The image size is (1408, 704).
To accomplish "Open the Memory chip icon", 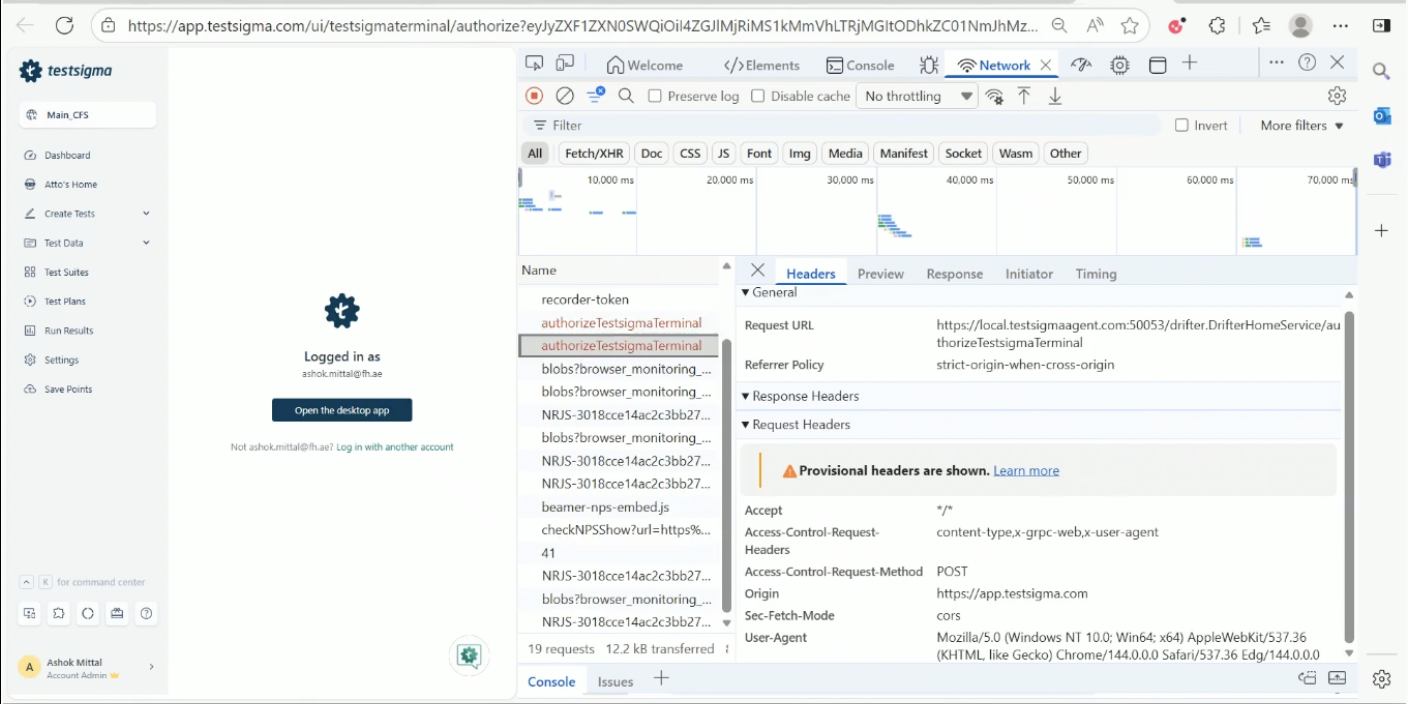I will pyautogui.click(x=1120, y=65).
